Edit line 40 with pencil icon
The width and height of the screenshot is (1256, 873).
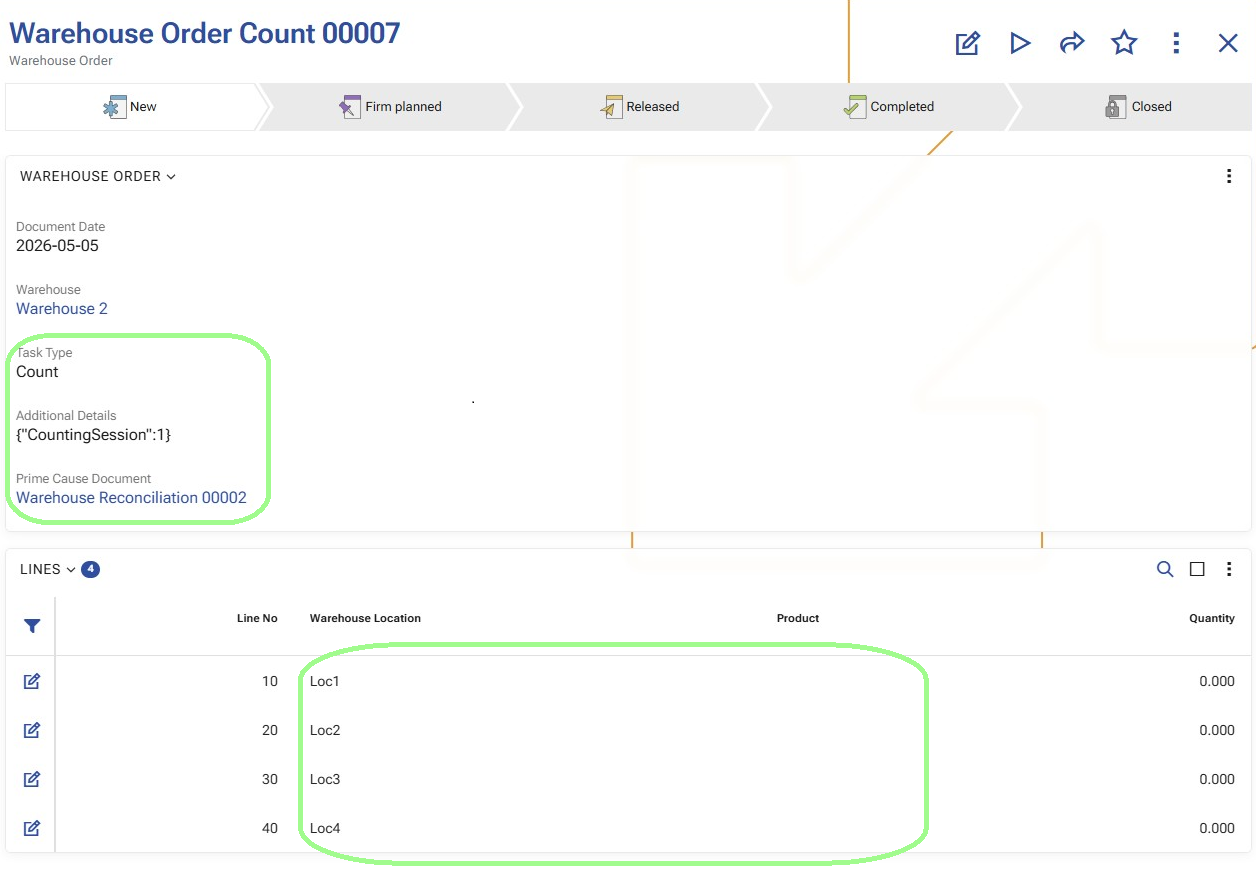(x=32, y=828)
